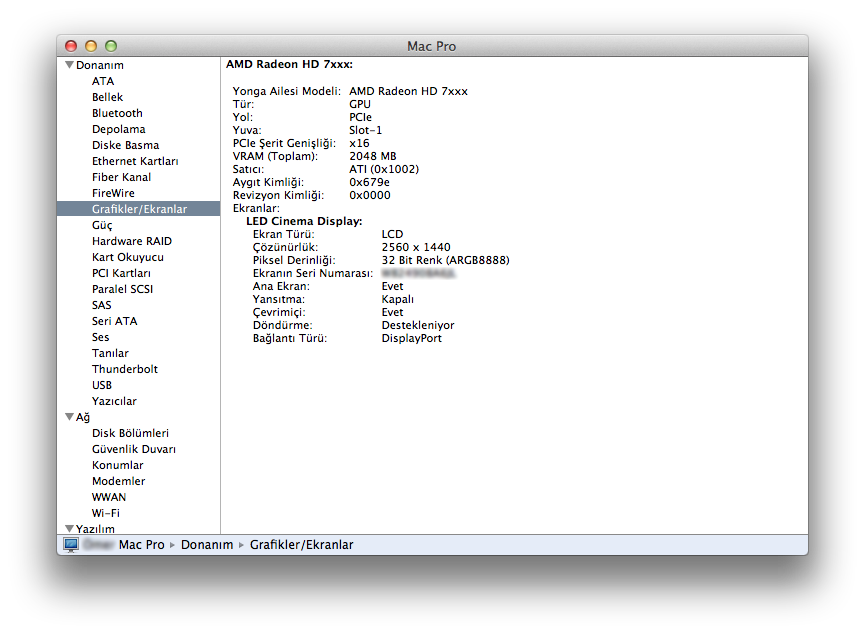
Task: Select Ethernet Kartları entry
Action: [135, 161]
